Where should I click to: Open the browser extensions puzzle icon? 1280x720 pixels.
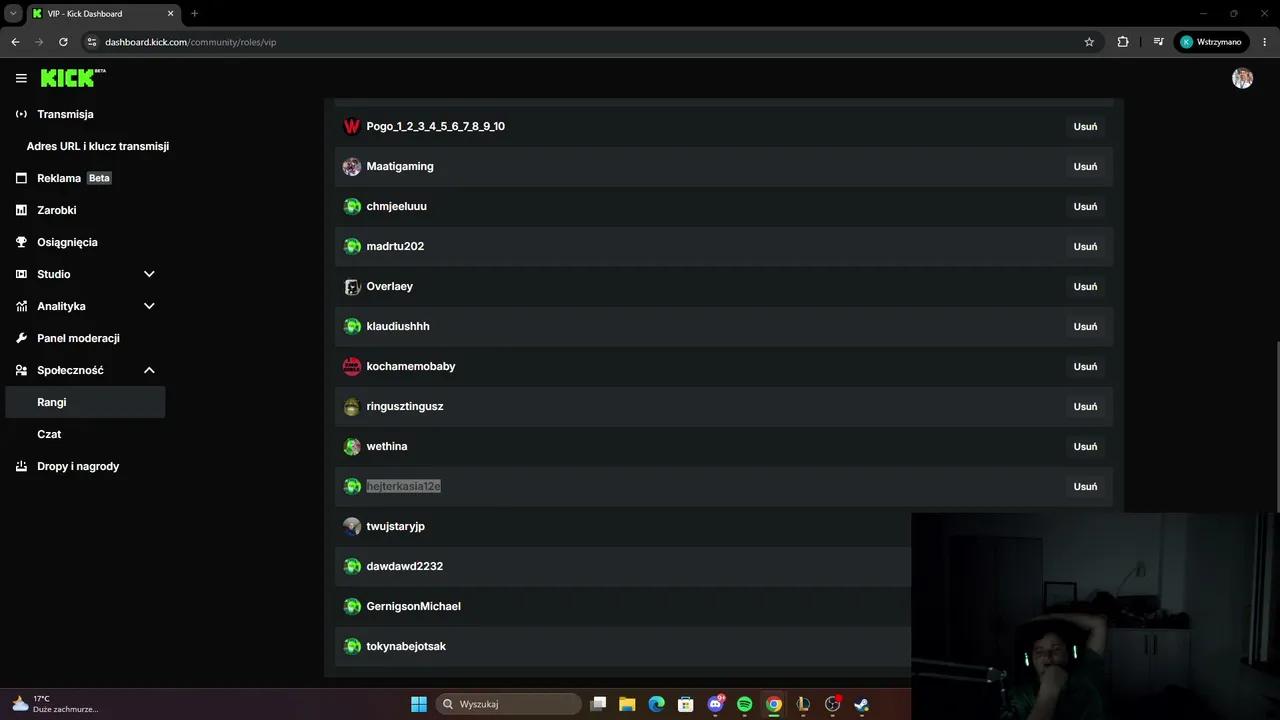coord(1123,42)
